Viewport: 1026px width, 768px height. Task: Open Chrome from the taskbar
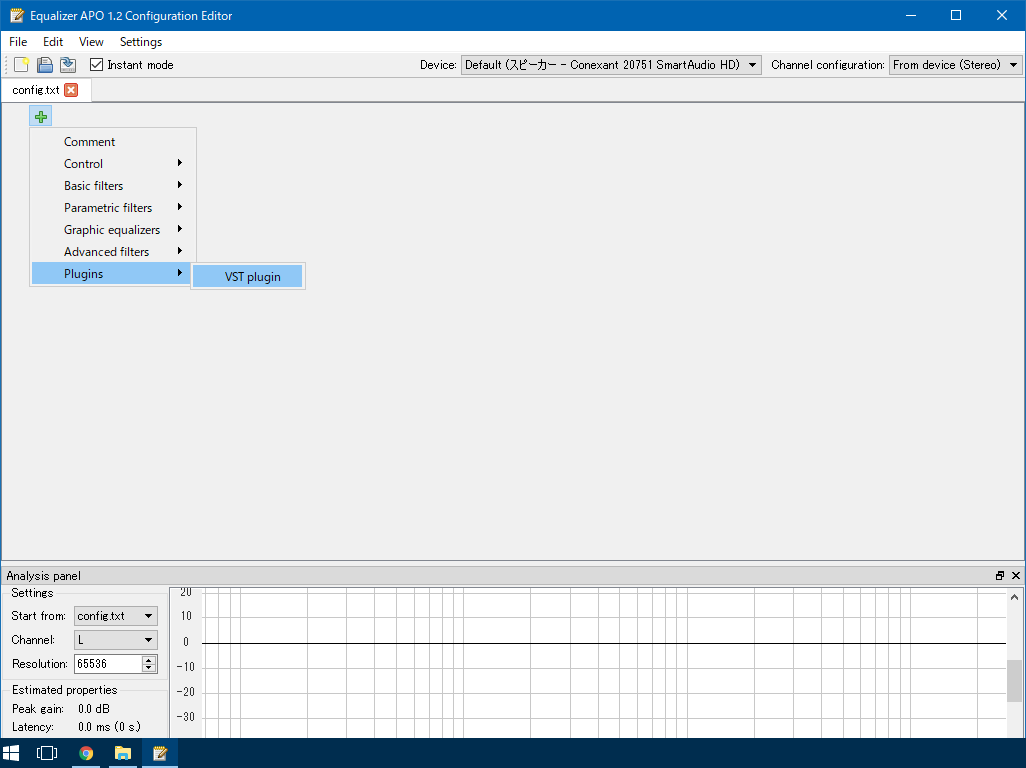pos(86,753)
